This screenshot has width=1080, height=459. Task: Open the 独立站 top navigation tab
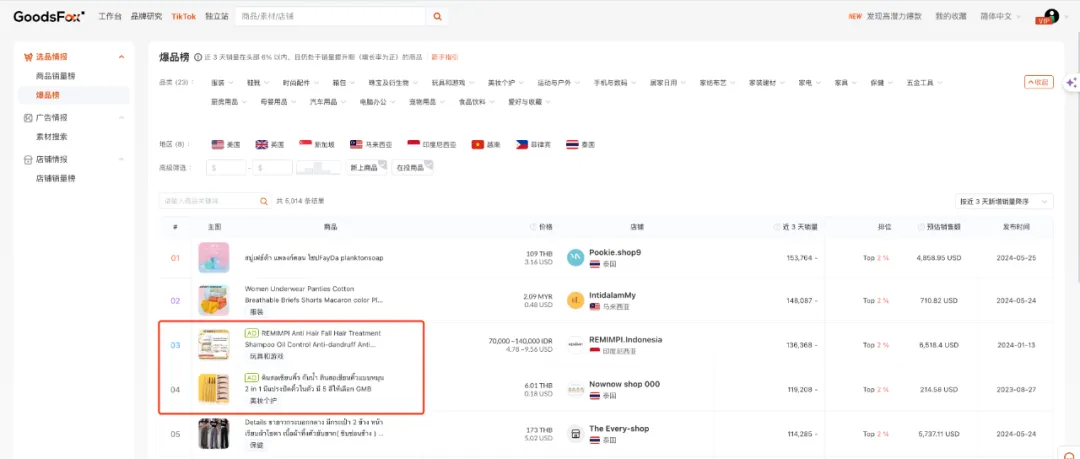[x=216, y=17]
